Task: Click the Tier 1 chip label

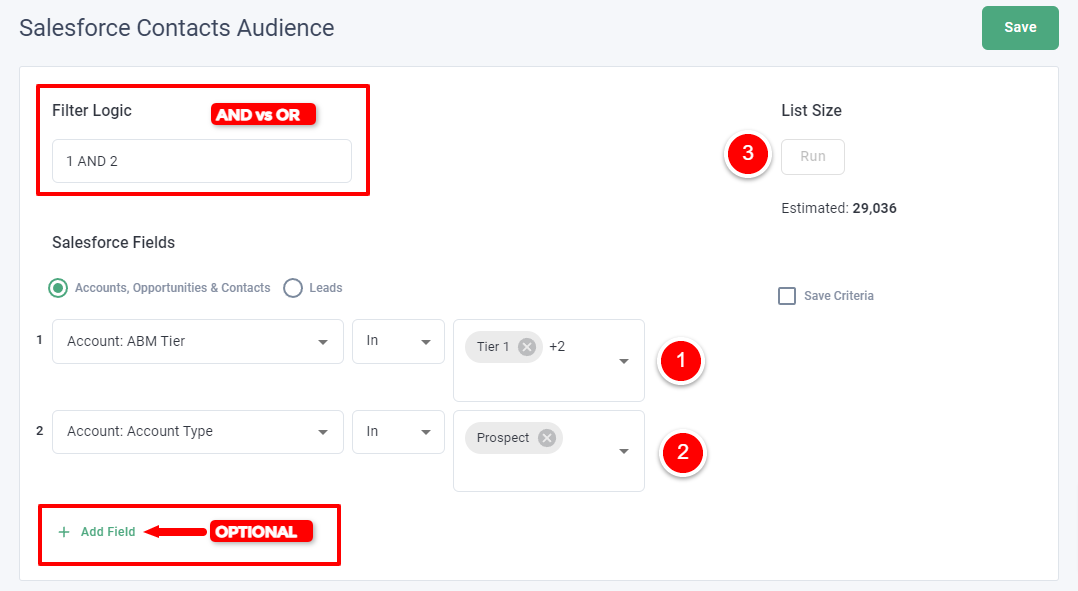Action: (x=493, y=347)
